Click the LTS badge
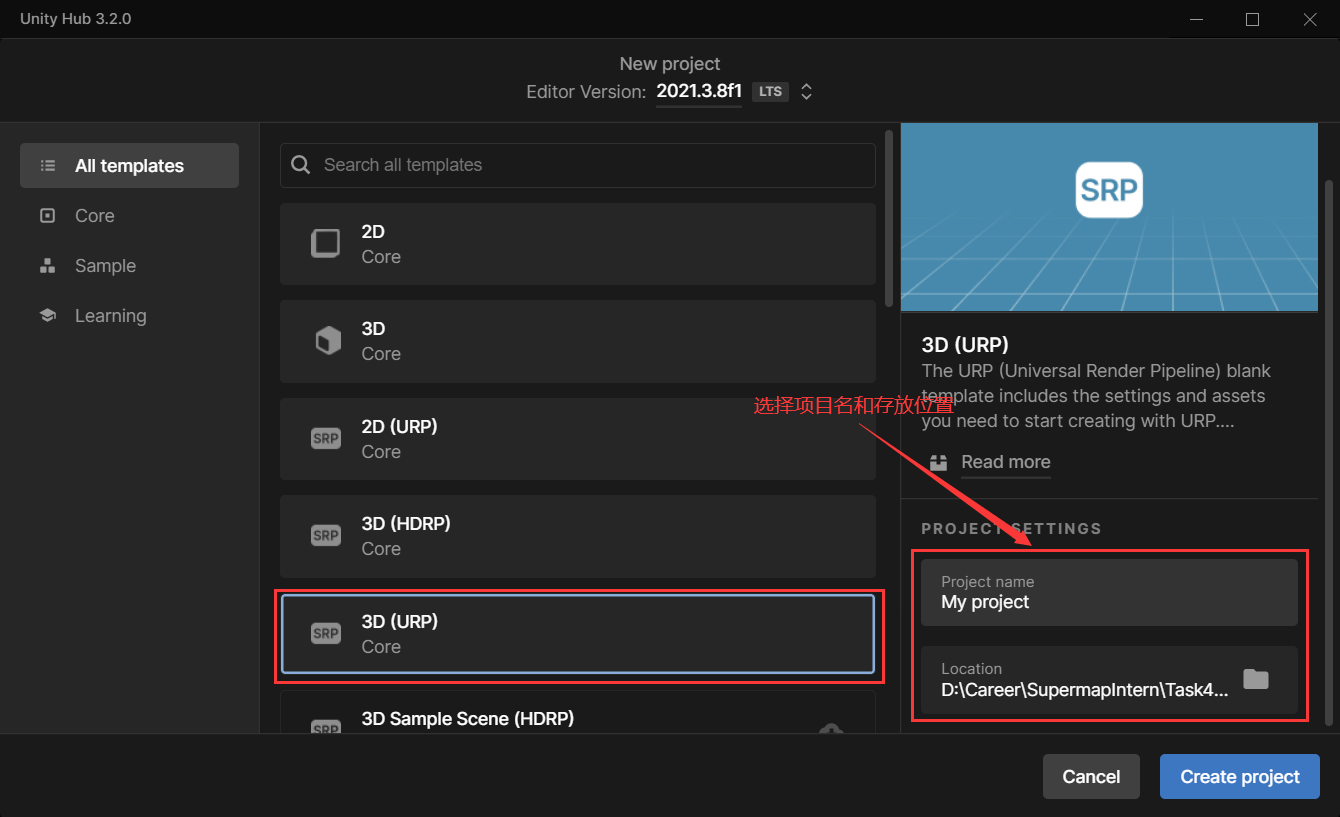This screenshot has height=817, width=1340. pyautogui.click(x=770, y=92)
